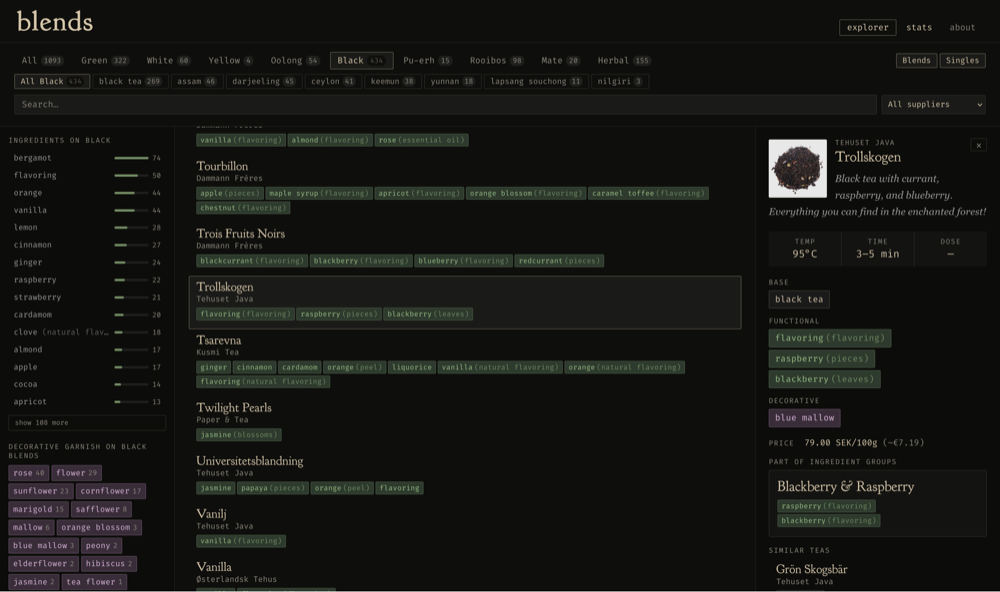Select the cornflower 17 garnish tag
The width and height of the screenshot is (1000, 592).
pos(111,491)
